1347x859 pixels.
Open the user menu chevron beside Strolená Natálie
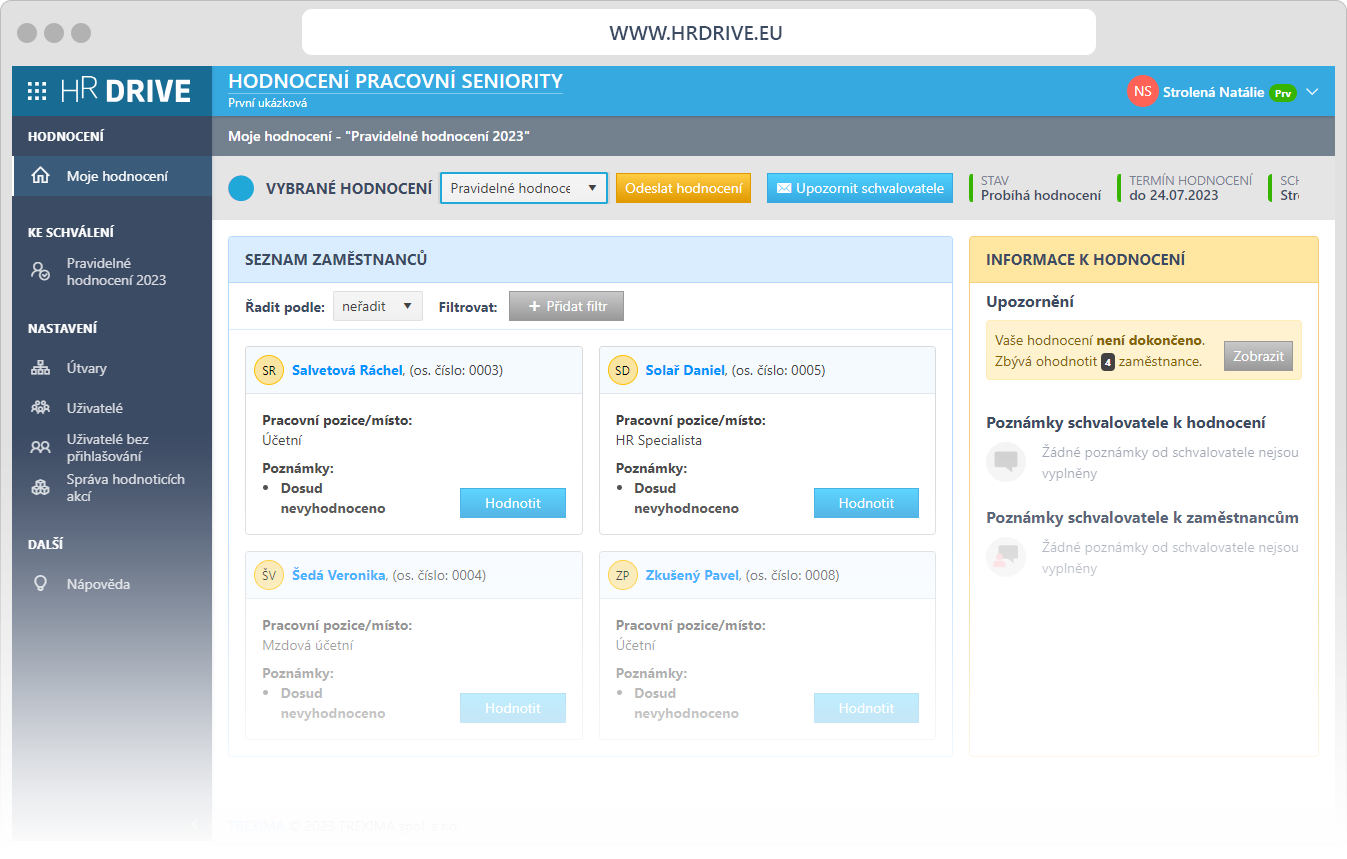click(1311, 90)
